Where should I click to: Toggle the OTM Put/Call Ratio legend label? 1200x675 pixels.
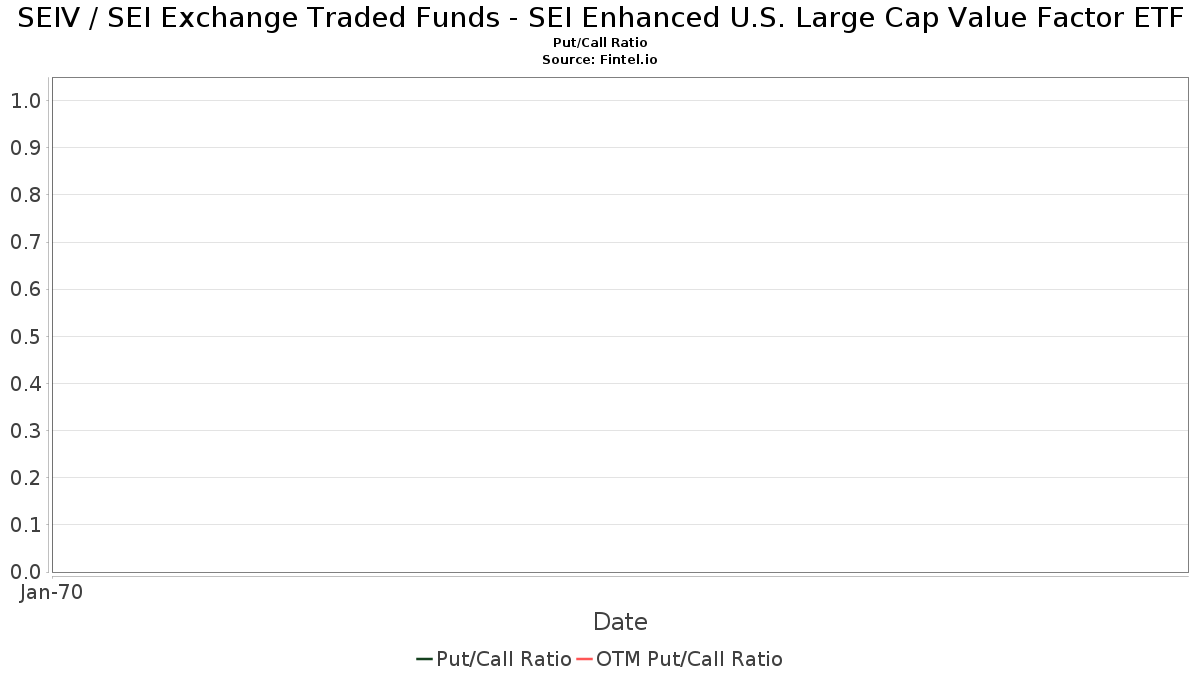coord(689,659)
